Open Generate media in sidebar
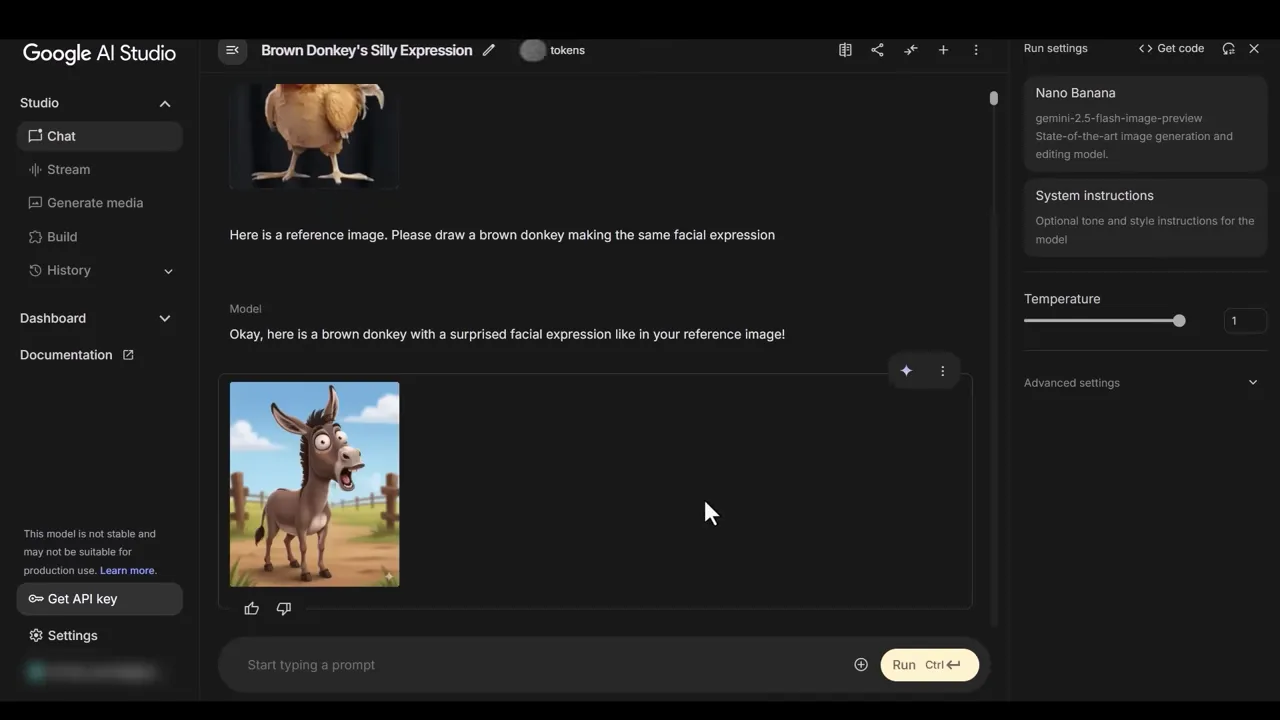Image resolution: width=1280 pixels, height=720 pixels. (95, 203)
